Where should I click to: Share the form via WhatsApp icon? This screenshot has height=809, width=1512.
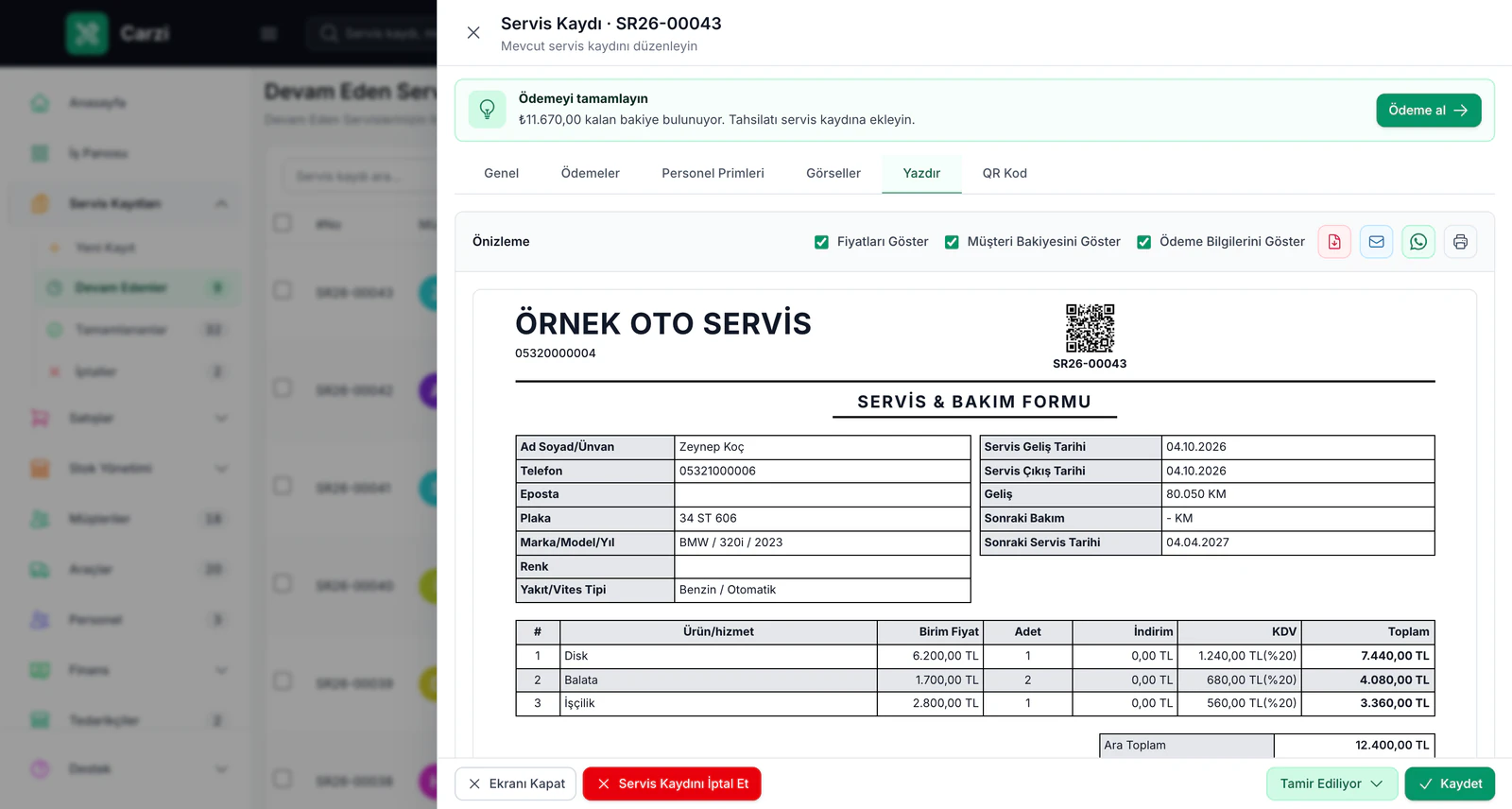(1418, 242)
